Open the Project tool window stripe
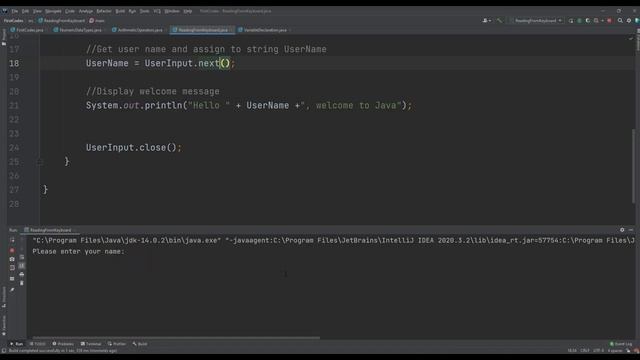The image size is (640, 360). coord(4,38)
